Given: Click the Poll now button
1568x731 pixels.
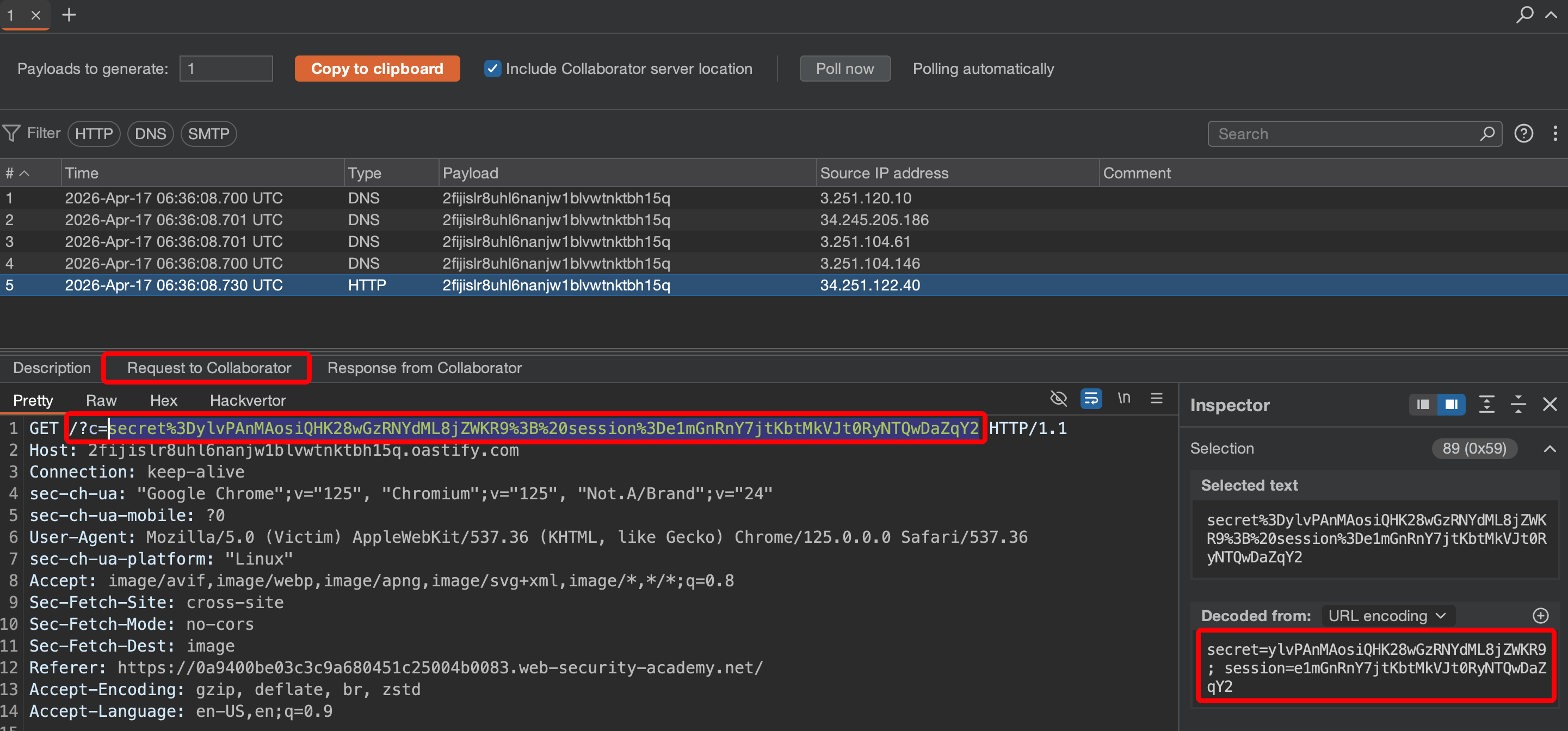Looking at the screenshot, I should click(x=844, y=69).
